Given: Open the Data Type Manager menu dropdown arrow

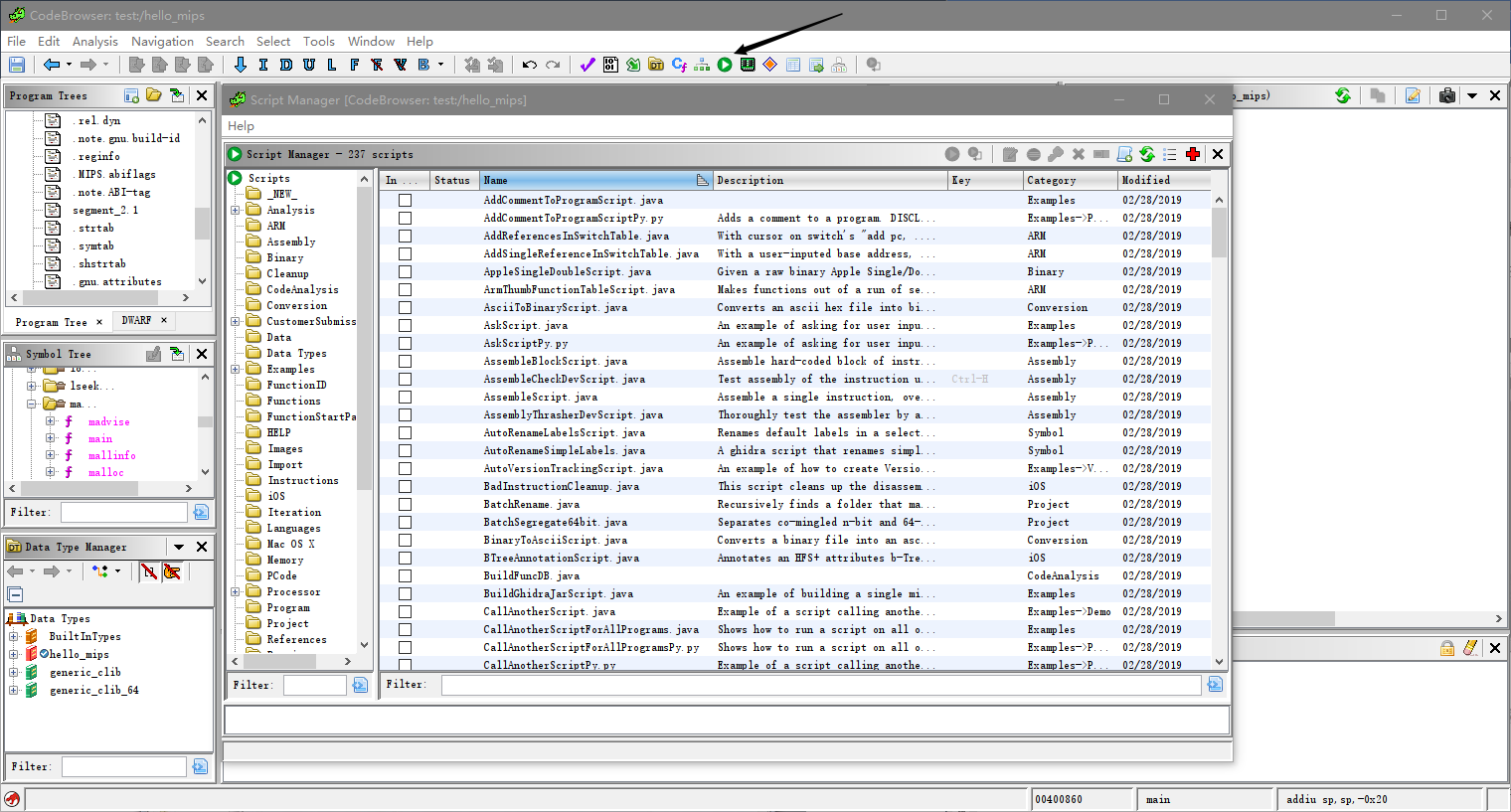Looking at the screenshot, I should (179, 547).
